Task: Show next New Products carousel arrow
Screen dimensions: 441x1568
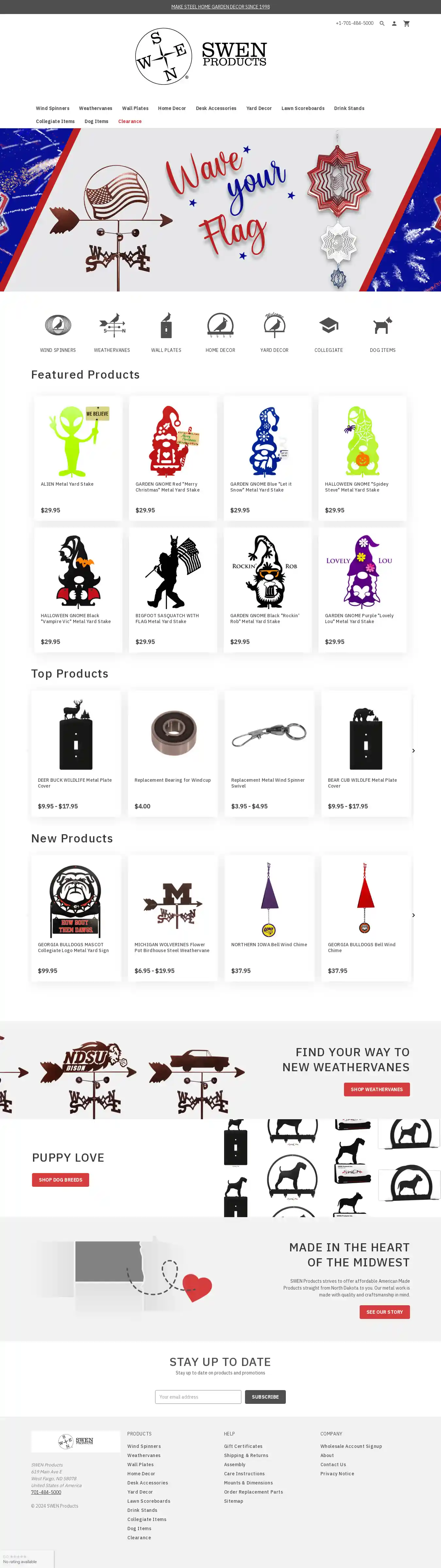Action: coord(414,915)
